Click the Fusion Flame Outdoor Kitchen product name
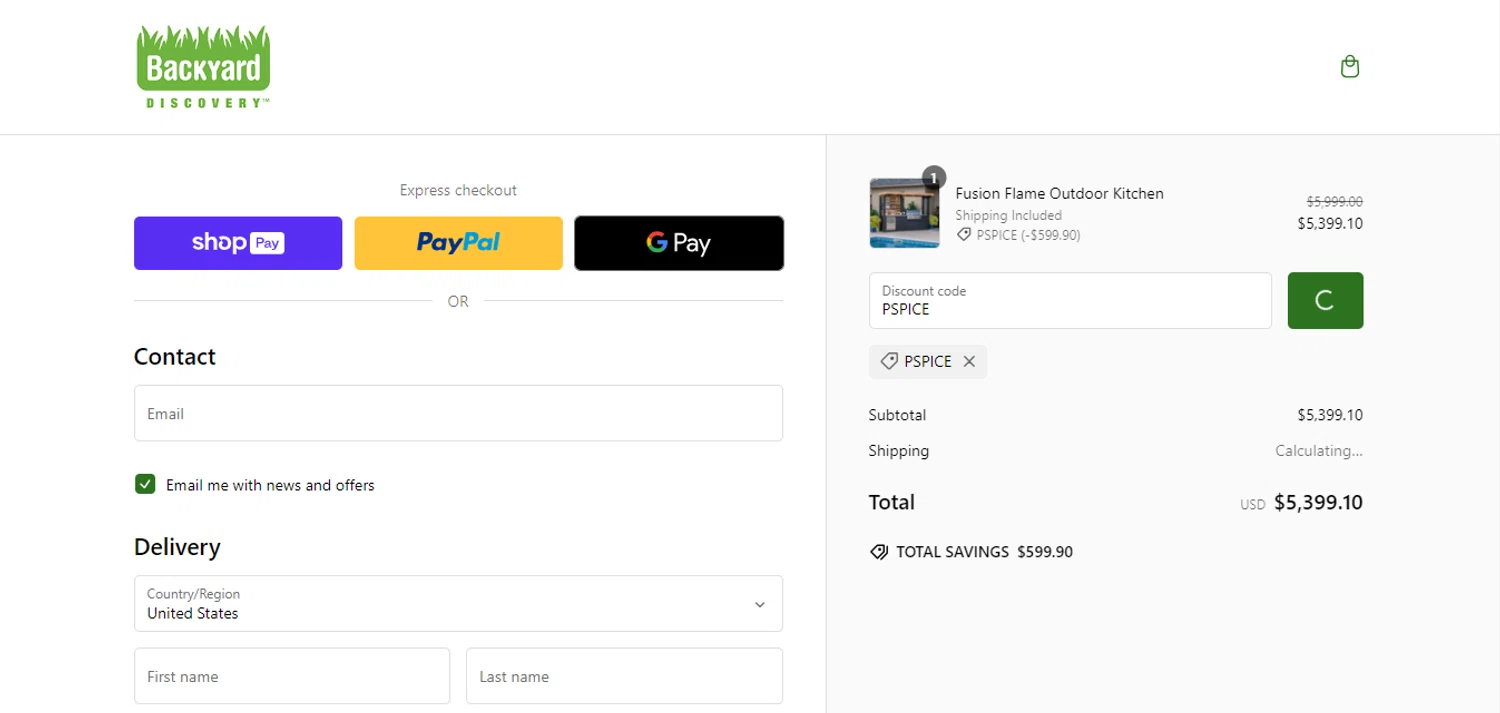1500x713 pixels. (x=1059, y=193)
